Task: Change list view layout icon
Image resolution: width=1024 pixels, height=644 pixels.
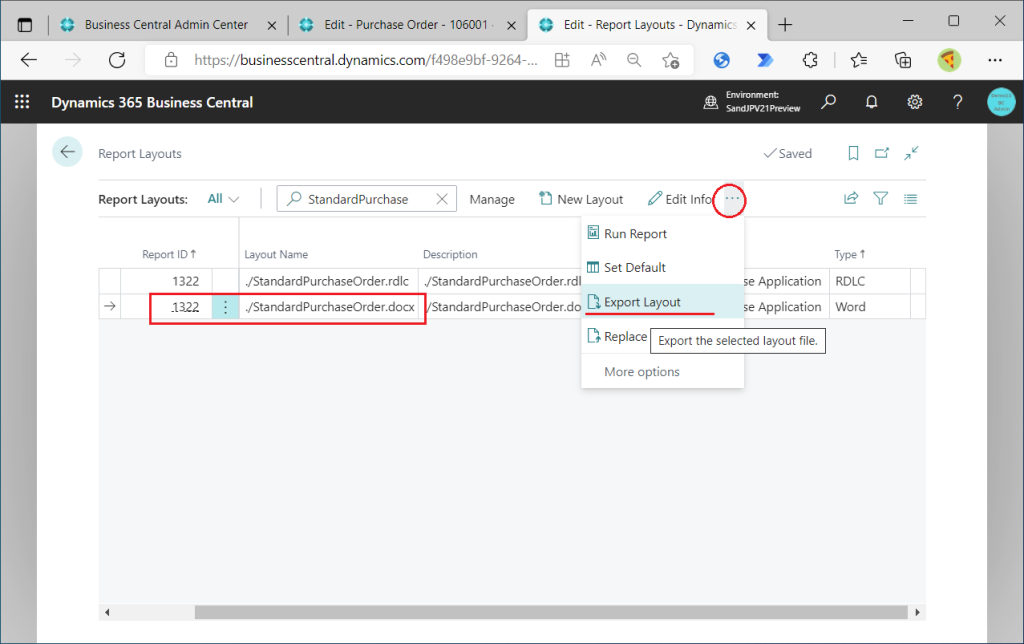Action: coord(910,199)
